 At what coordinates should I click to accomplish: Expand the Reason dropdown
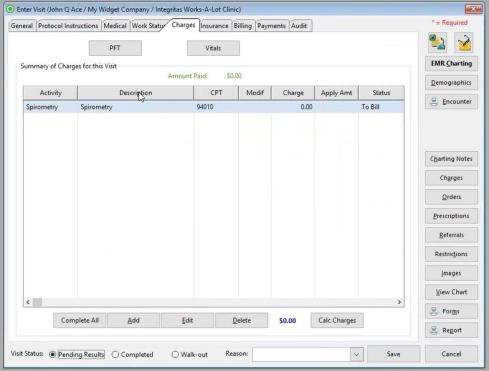pos(356,354)
